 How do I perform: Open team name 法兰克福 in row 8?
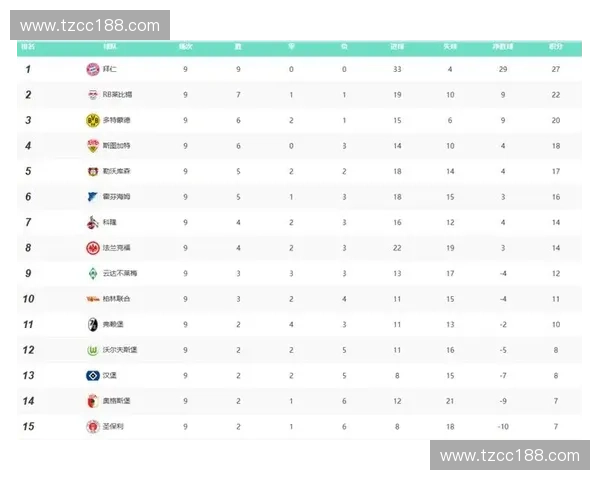click(116, 248)
